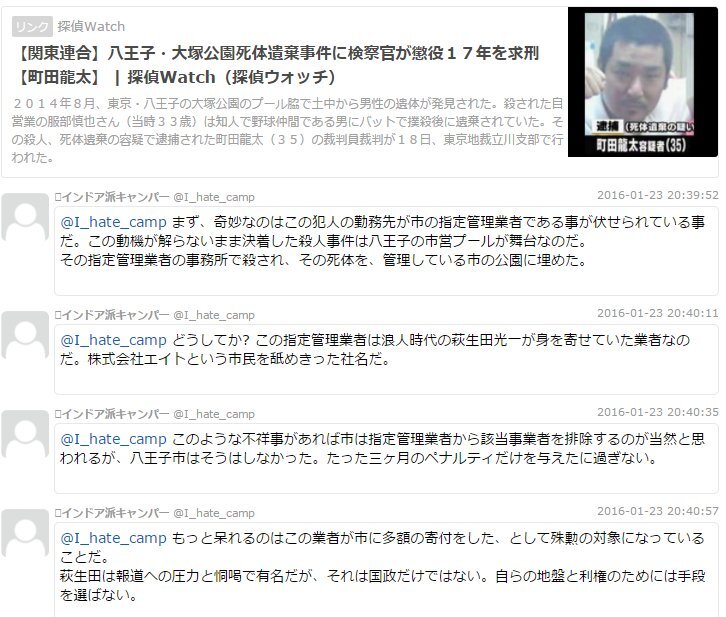
Task: Open the 探偵Watch source link
Action: 91,26
